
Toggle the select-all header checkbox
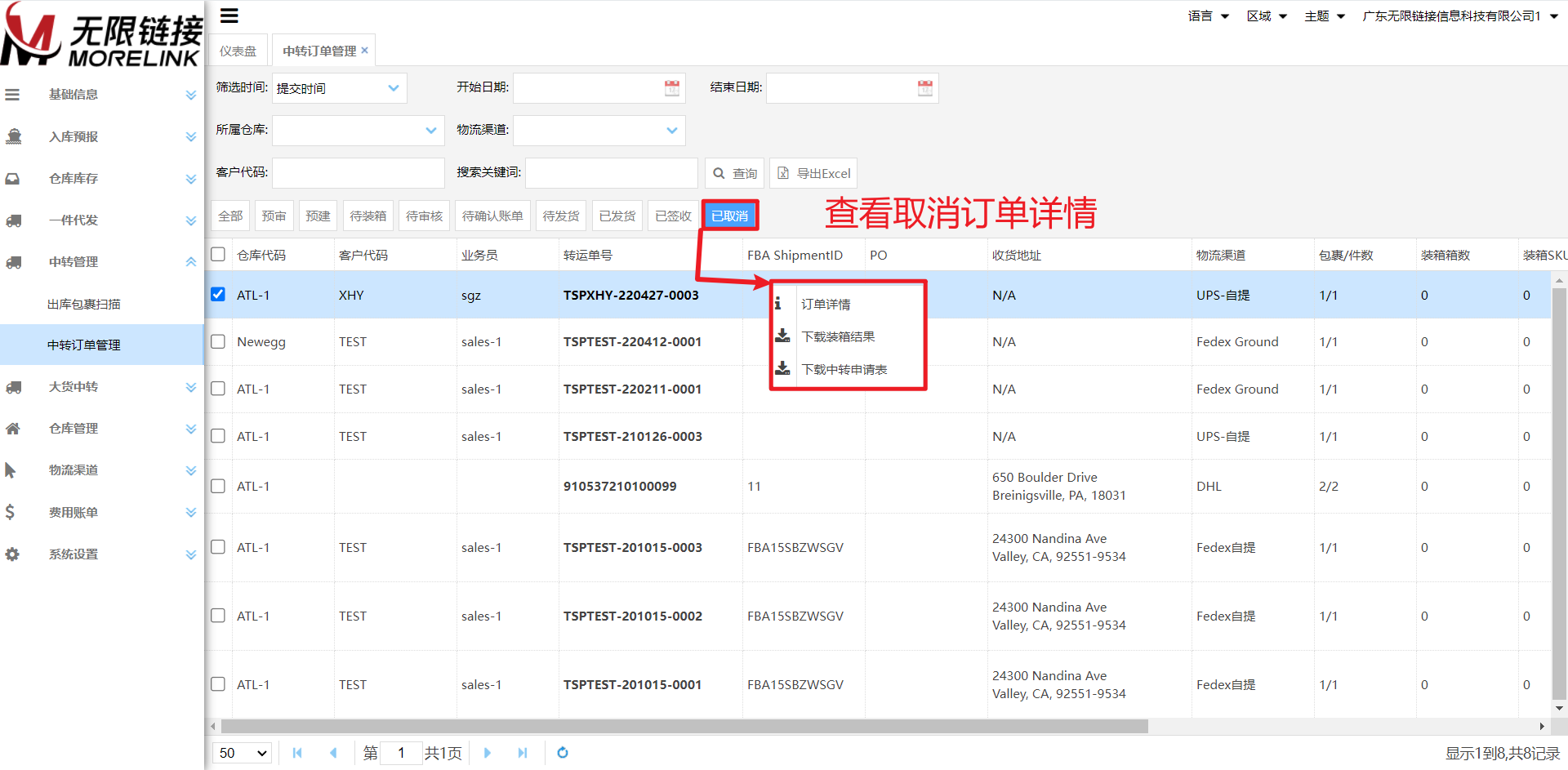point(218,254)
